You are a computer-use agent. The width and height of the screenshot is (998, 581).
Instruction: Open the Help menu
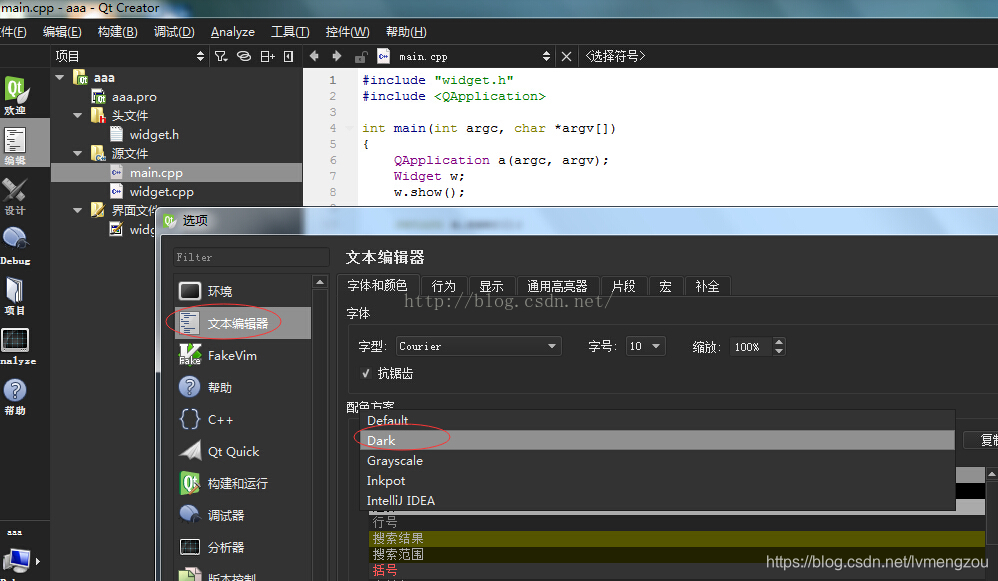pos(406,32)
